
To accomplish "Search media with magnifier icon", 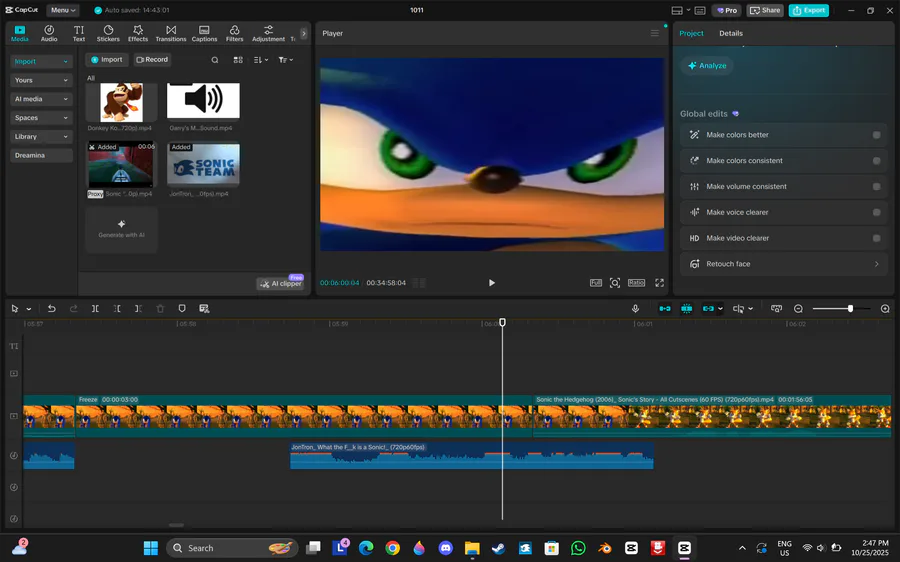I will coord(215,60).
